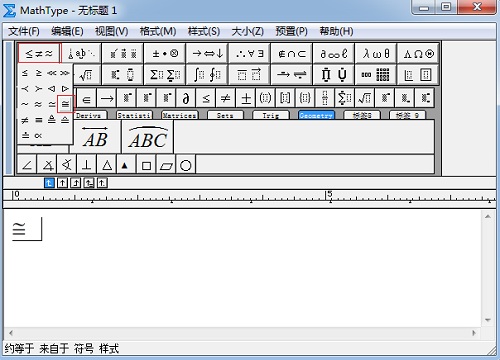Insert AB with double-arrow overbar expression

pyautogui.click(x=95, y=137)
